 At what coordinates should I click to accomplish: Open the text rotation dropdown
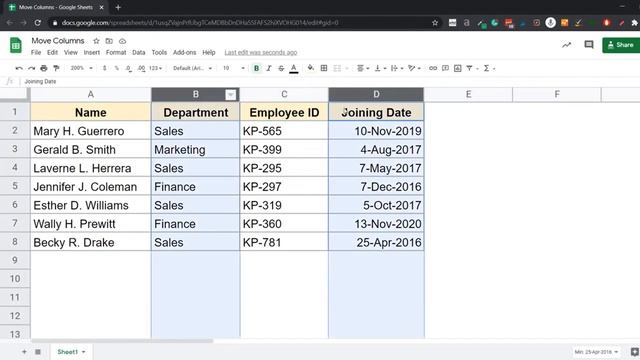tap(414, 68)
